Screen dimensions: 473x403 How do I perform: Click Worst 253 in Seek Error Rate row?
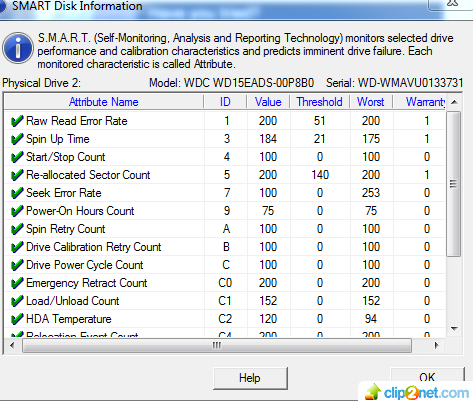pos(371,193)
